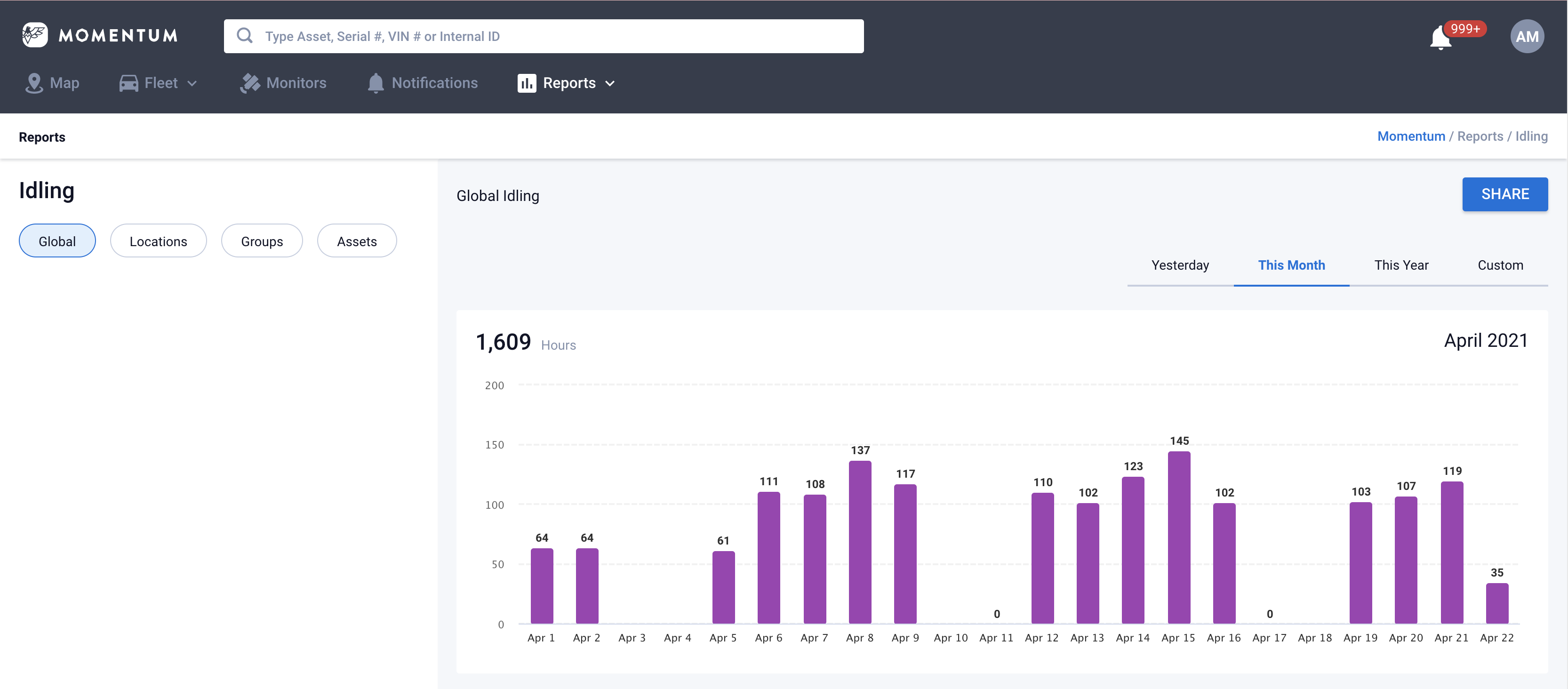Select the Groups filter pill
Screen dimensions: 1568x689
(262, 241)
